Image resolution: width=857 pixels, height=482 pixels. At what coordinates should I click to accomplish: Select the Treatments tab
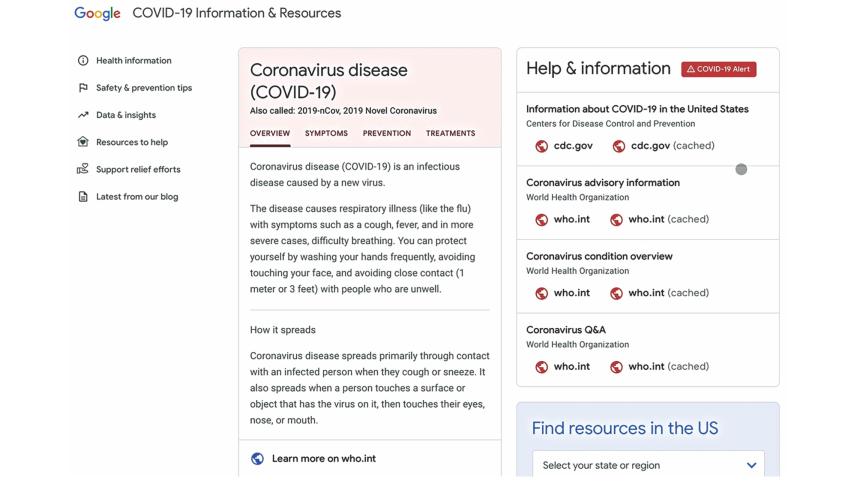[450, 133]
